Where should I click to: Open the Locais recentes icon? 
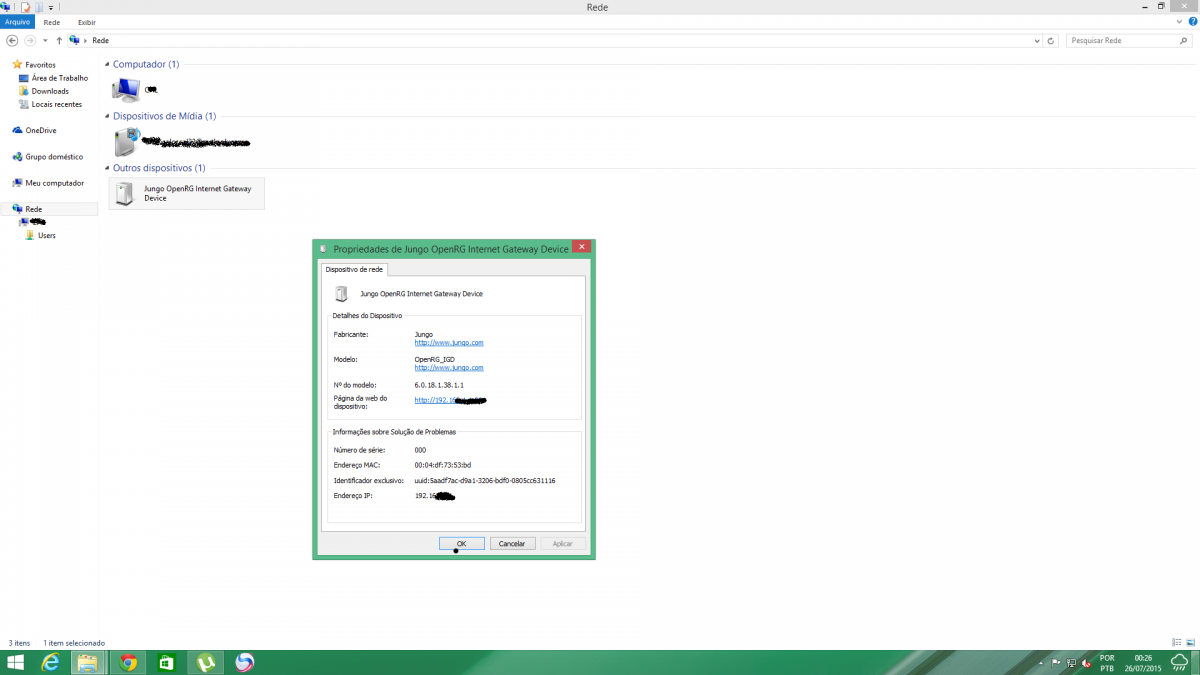[24, 104]
